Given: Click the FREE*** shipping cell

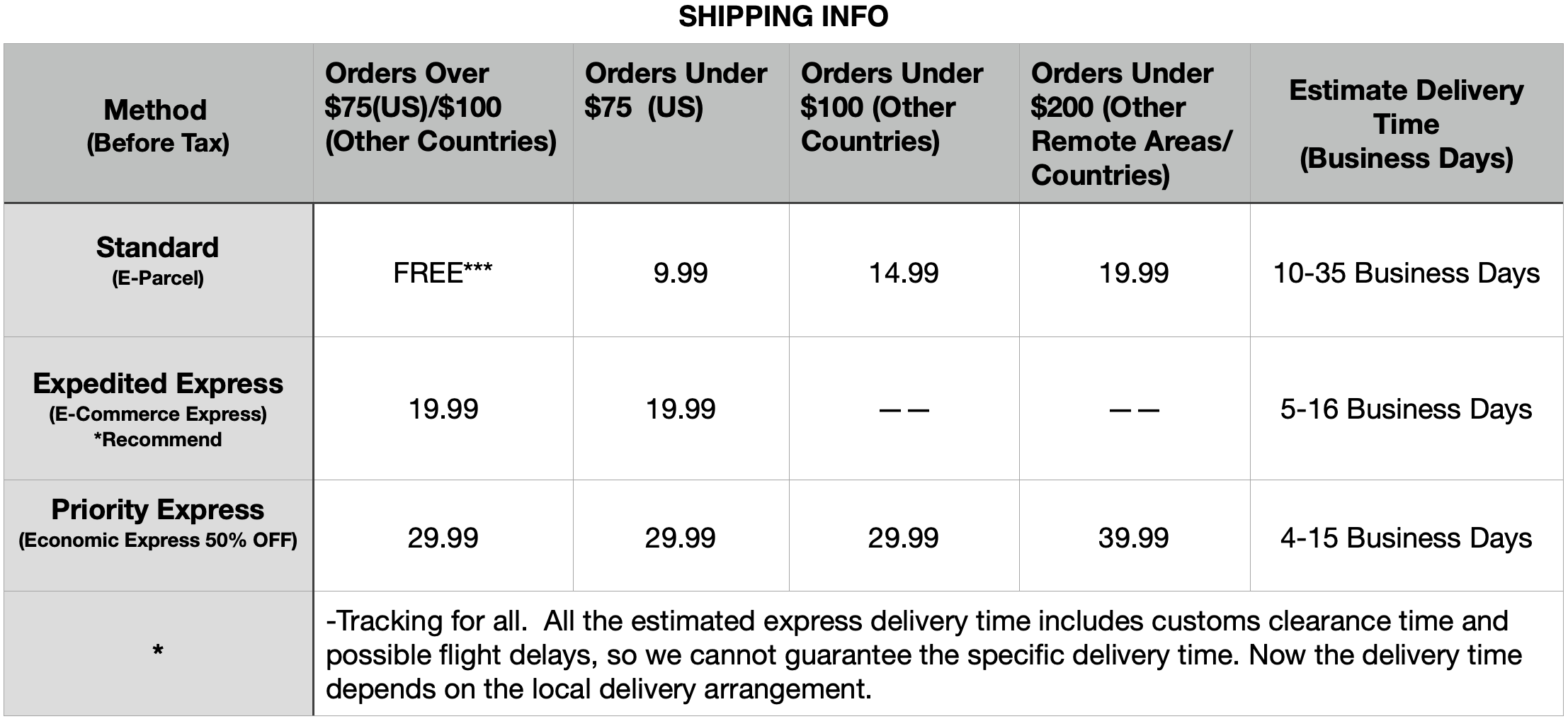Looking at the screenshot, I should click(x=443, y=273).
